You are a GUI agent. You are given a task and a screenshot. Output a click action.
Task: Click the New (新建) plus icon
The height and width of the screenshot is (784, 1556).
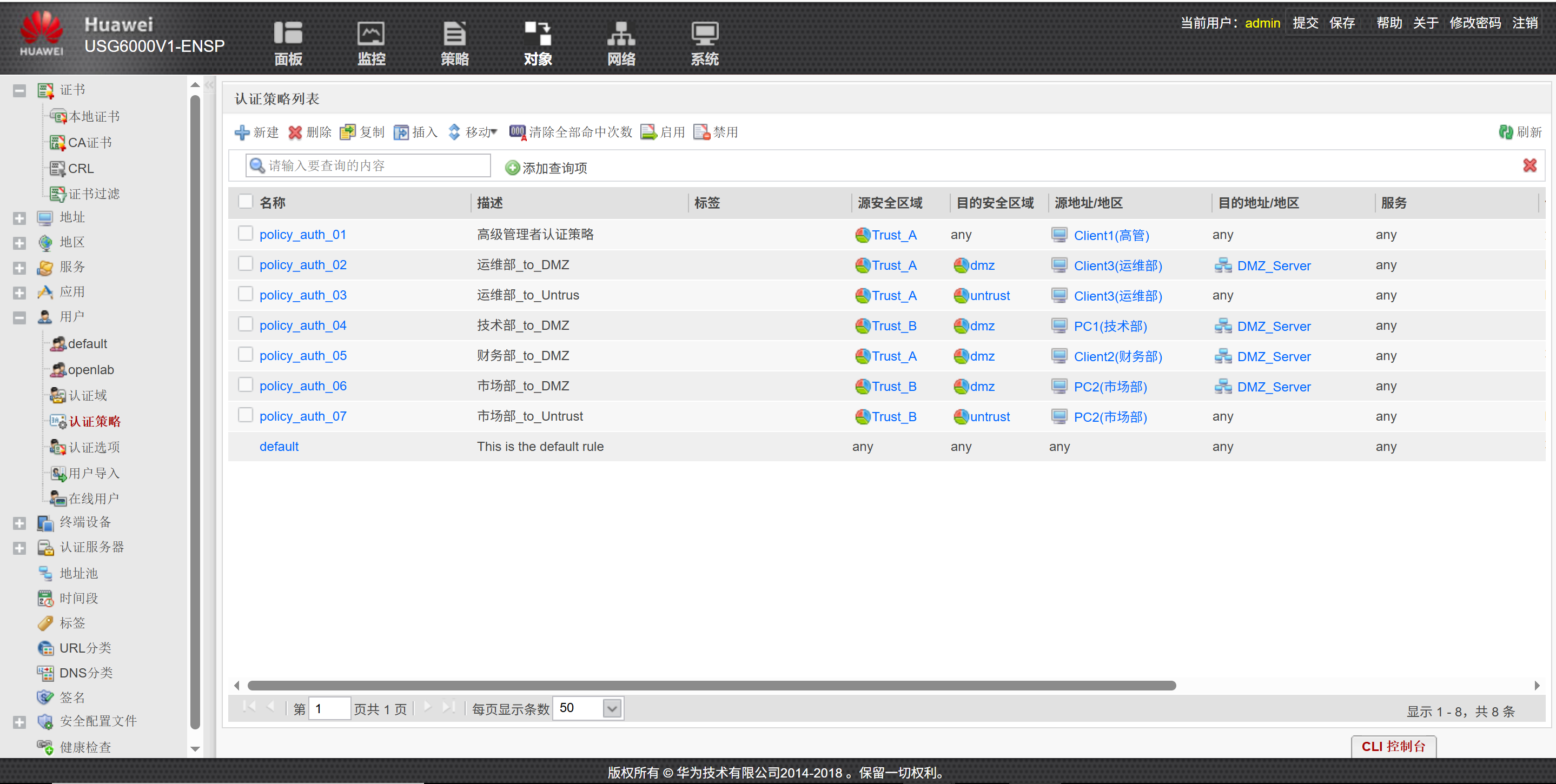[242, 132]
